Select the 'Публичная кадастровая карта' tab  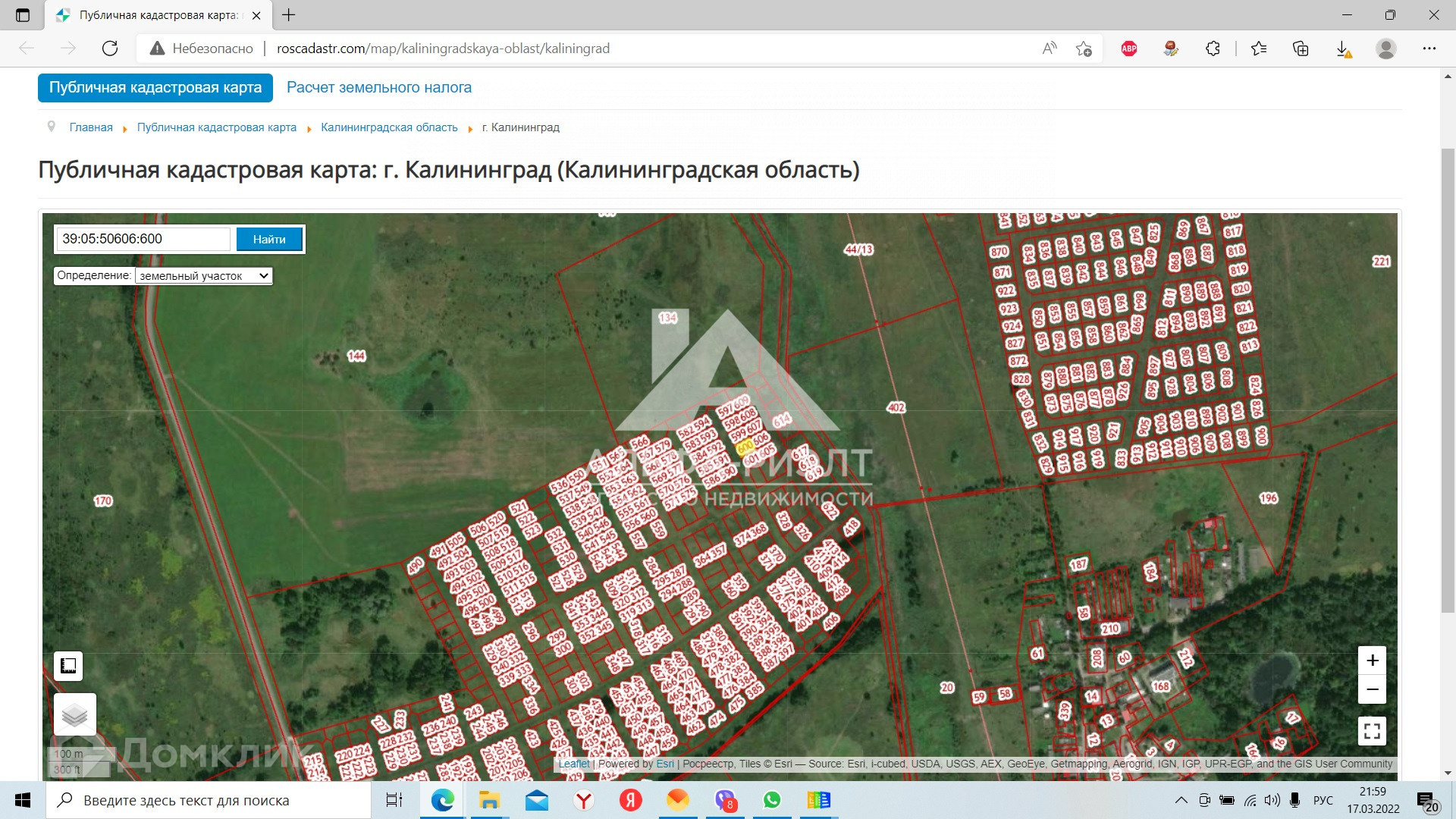click(155, 87)
